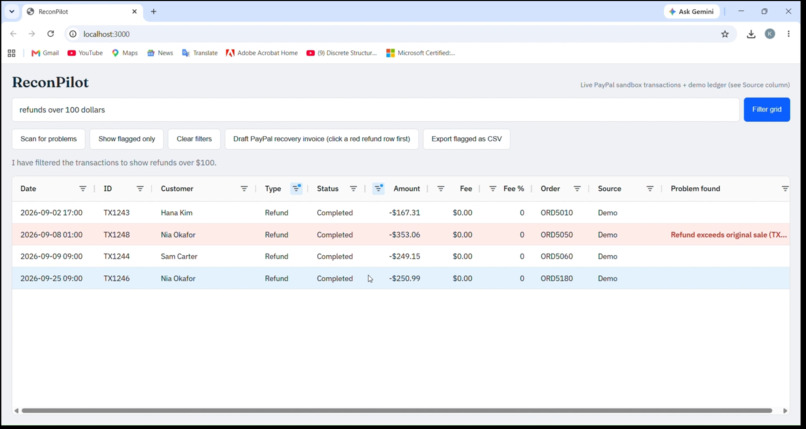Open the Discrete Structur... bookmark
Viewport: 806px width, 429px height.
[x=342, y=53]
